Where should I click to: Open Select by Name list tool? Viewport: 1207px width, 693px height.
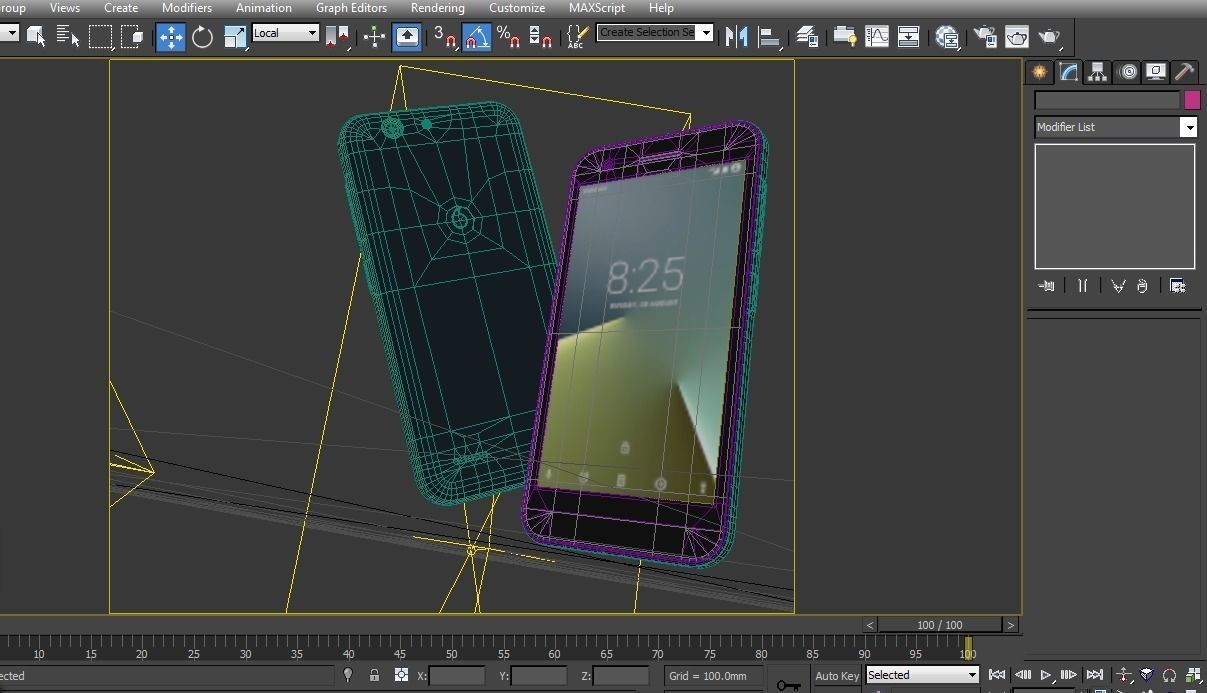(68, 37)
